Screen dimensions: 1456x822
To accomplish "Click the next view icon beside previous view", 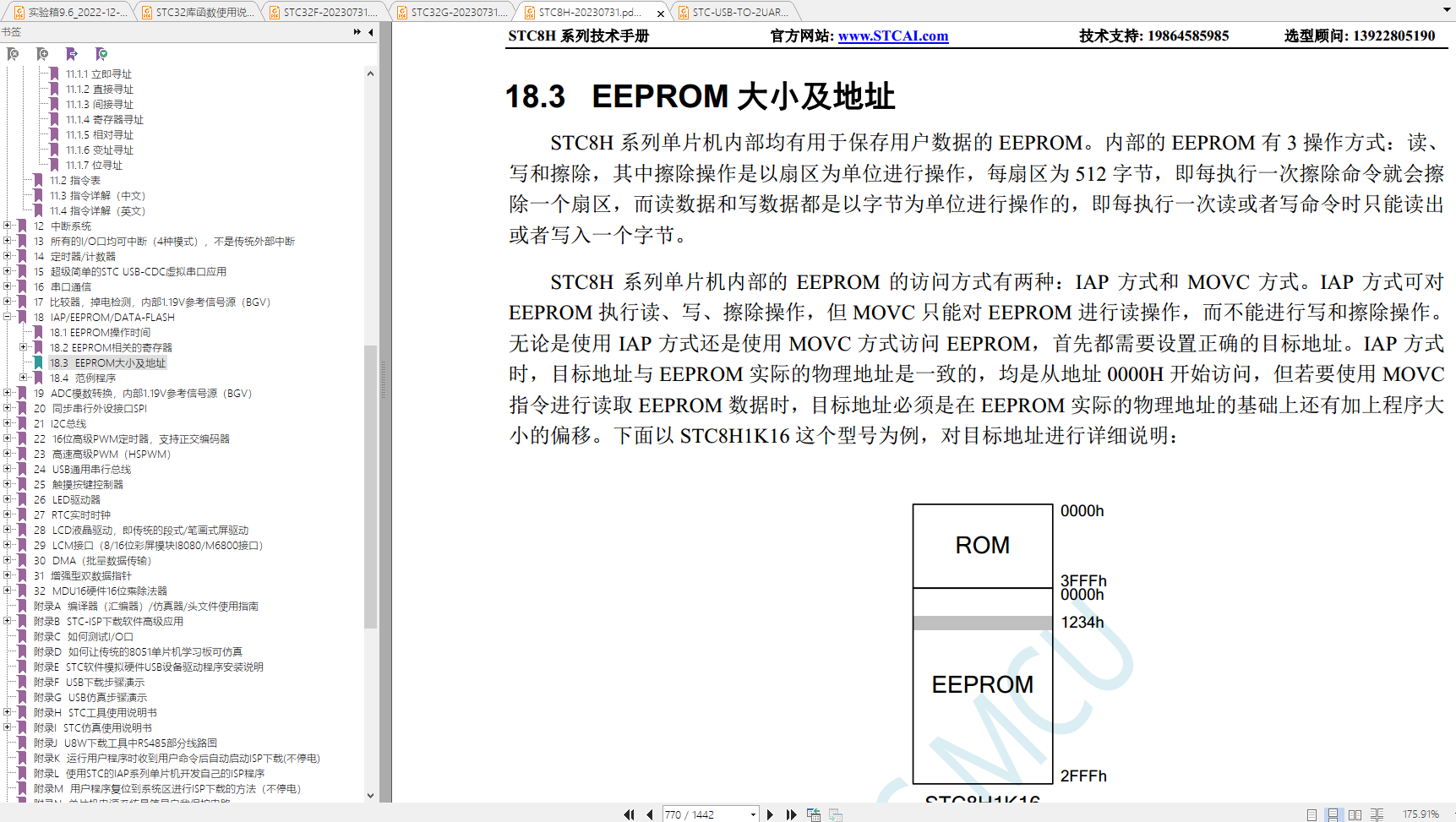I will pyautogui.click(x=836, y=814).
